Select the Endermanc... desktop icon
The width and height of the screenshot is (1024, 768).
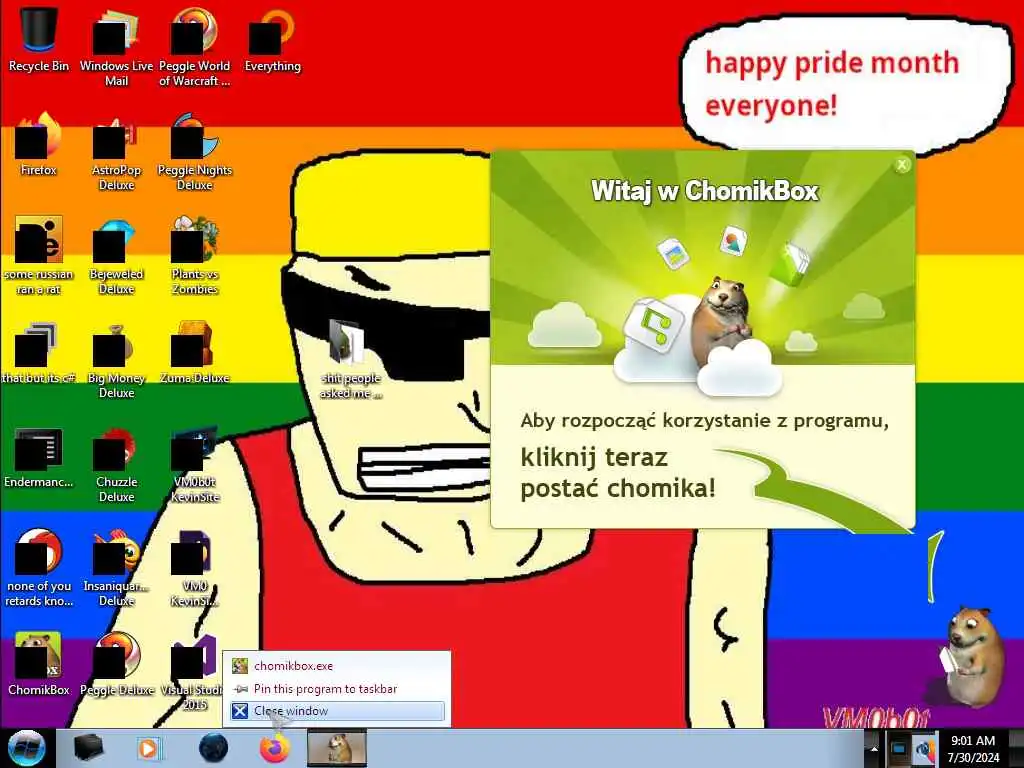[x=39, y=457]
